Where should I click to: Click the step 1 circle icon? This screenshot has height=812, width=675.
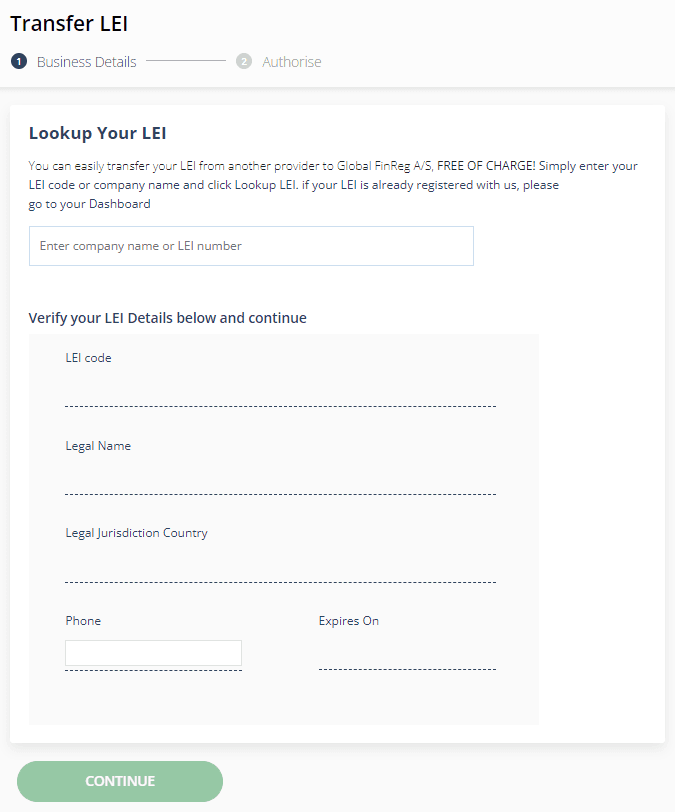tap(18, 61)
